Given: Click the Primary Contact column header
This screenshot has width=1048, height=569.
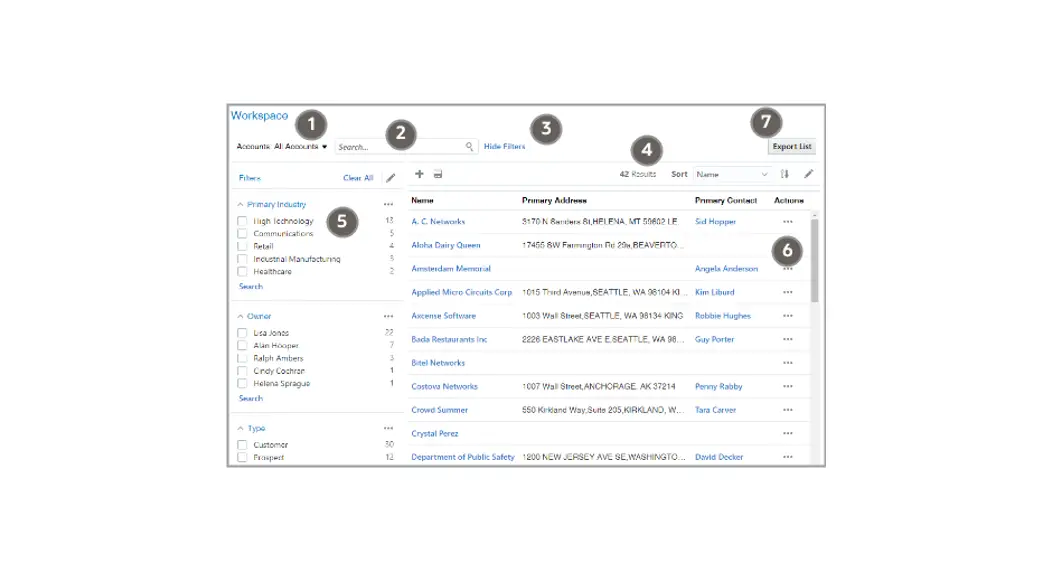Looking at the screenshot, I should pyautogui.click(x=726, y=201).
